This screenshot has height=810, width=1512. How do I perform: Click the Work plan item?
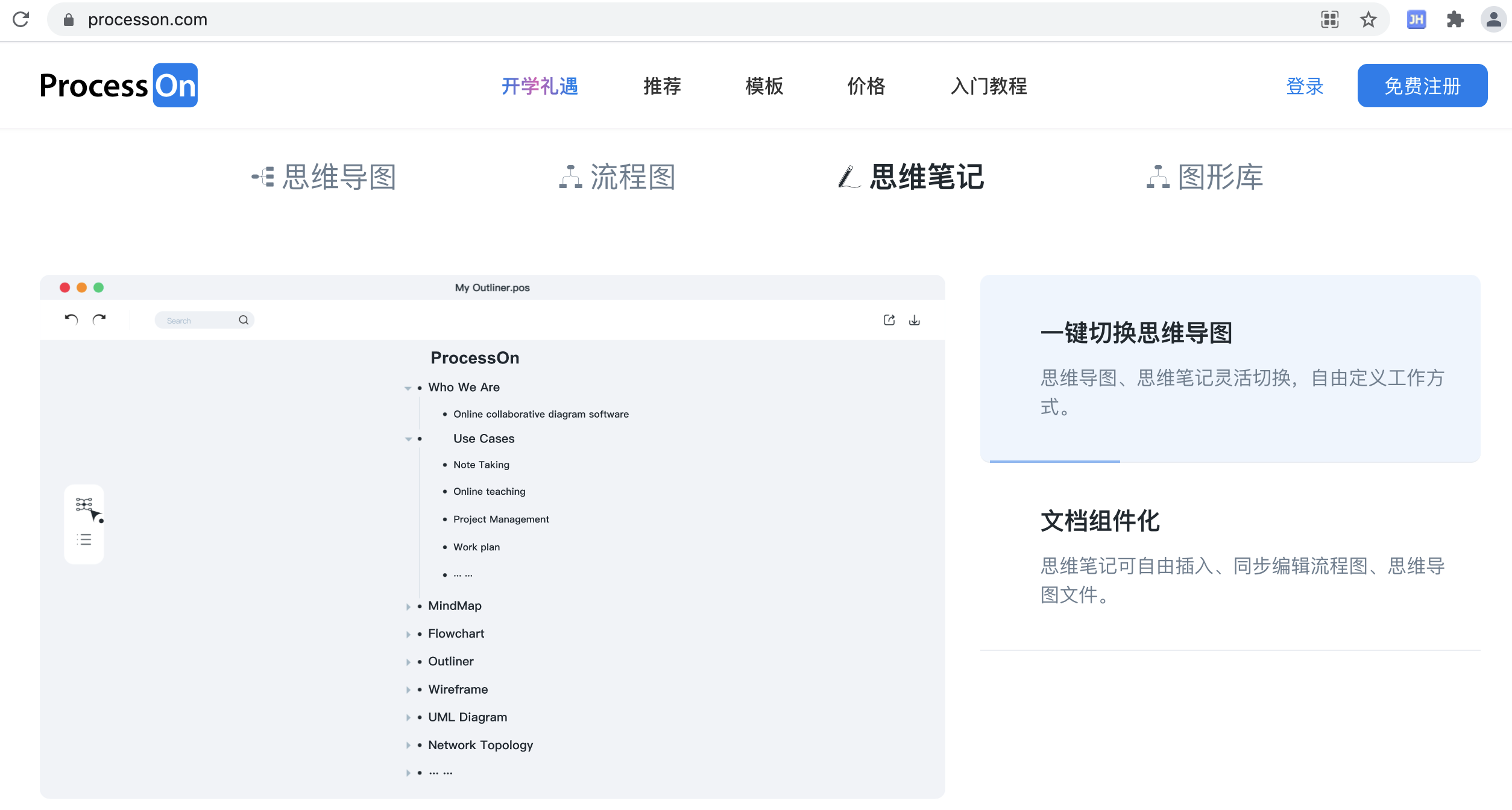tap(477, 547)
